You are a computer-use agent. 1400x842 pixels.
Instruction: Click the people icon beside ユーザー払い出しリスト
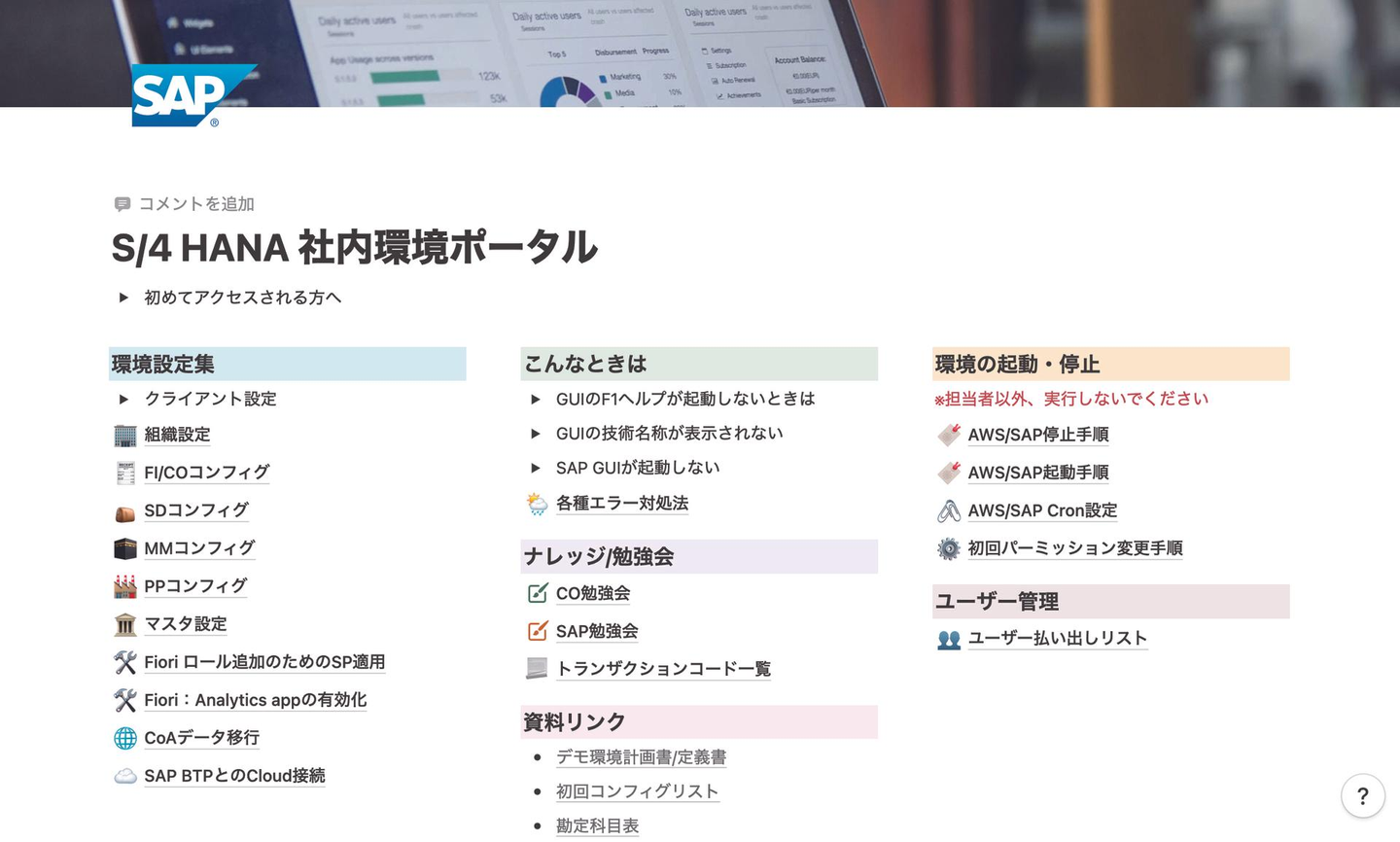click(x=949, y=640)
